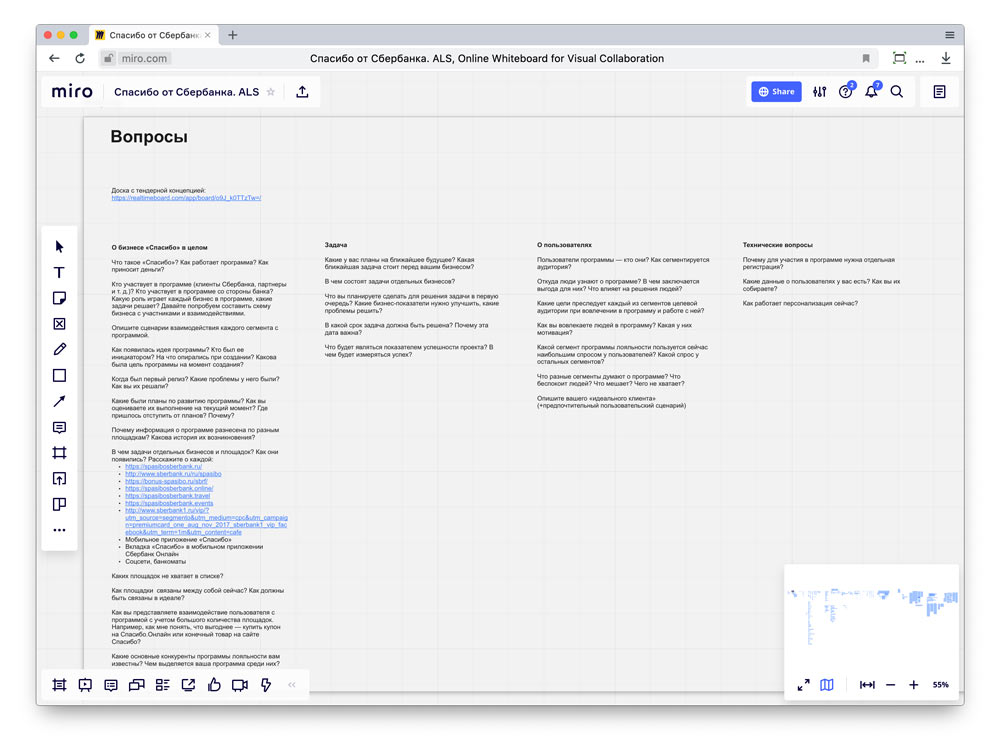
Task: Select the Pen drawing tool
Action: [59, 349]
